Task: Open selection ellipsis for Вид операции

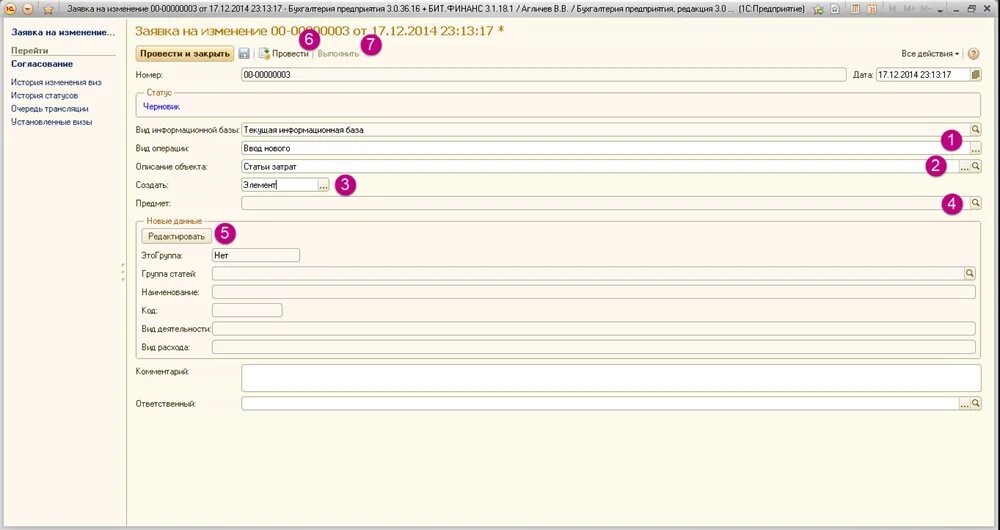Action: (x=976, y=149)
